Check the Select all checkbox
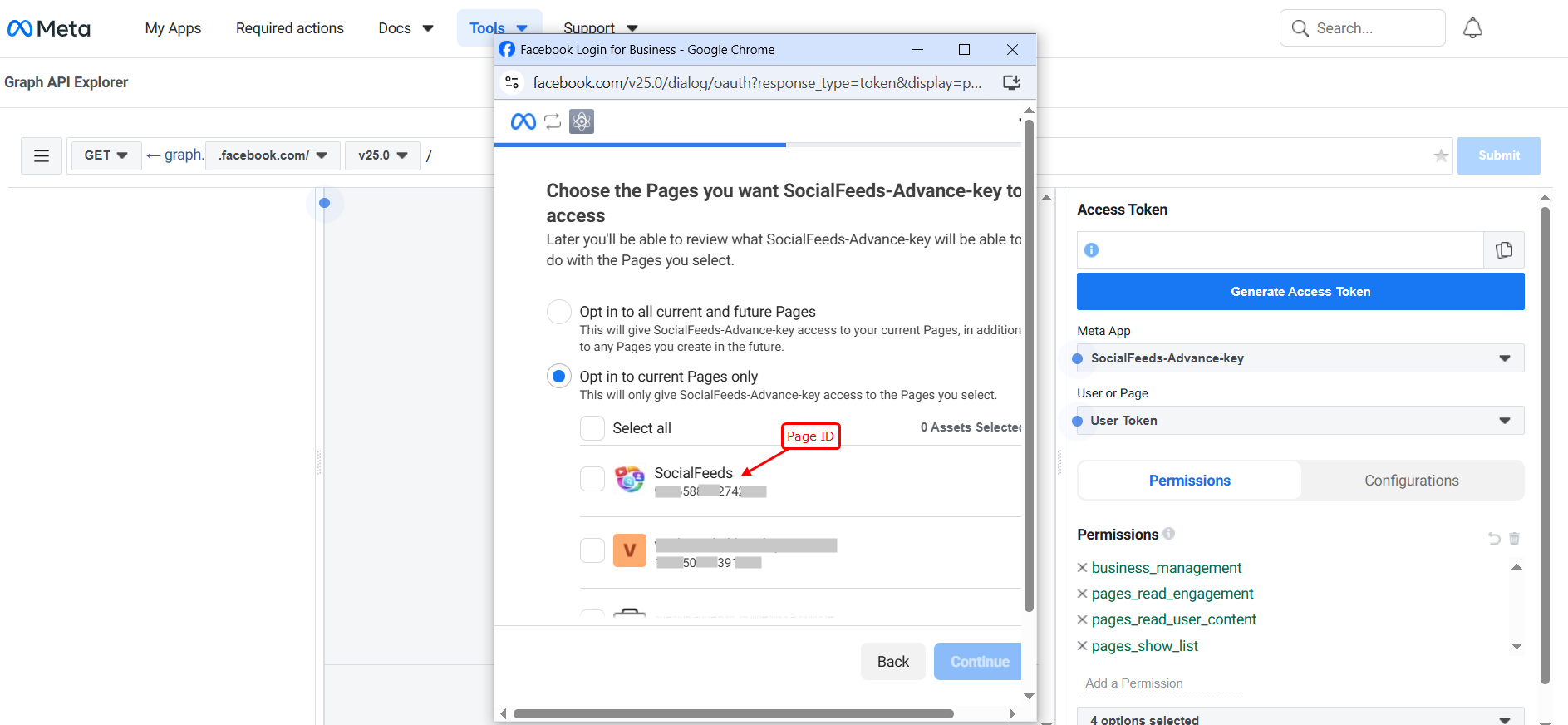Image resolution: width=1568 pixels, height=725 pixels. click(x=592, y=428)
